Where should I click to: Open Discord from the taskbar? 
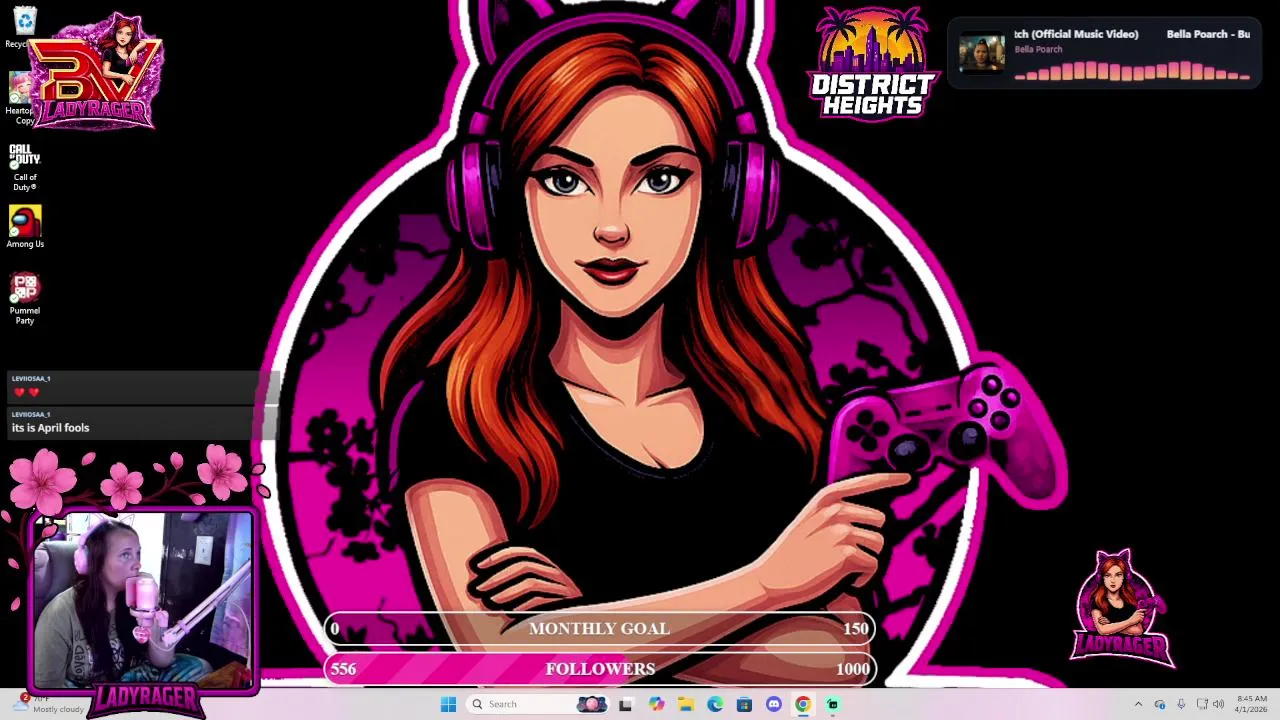pos(773,704)
